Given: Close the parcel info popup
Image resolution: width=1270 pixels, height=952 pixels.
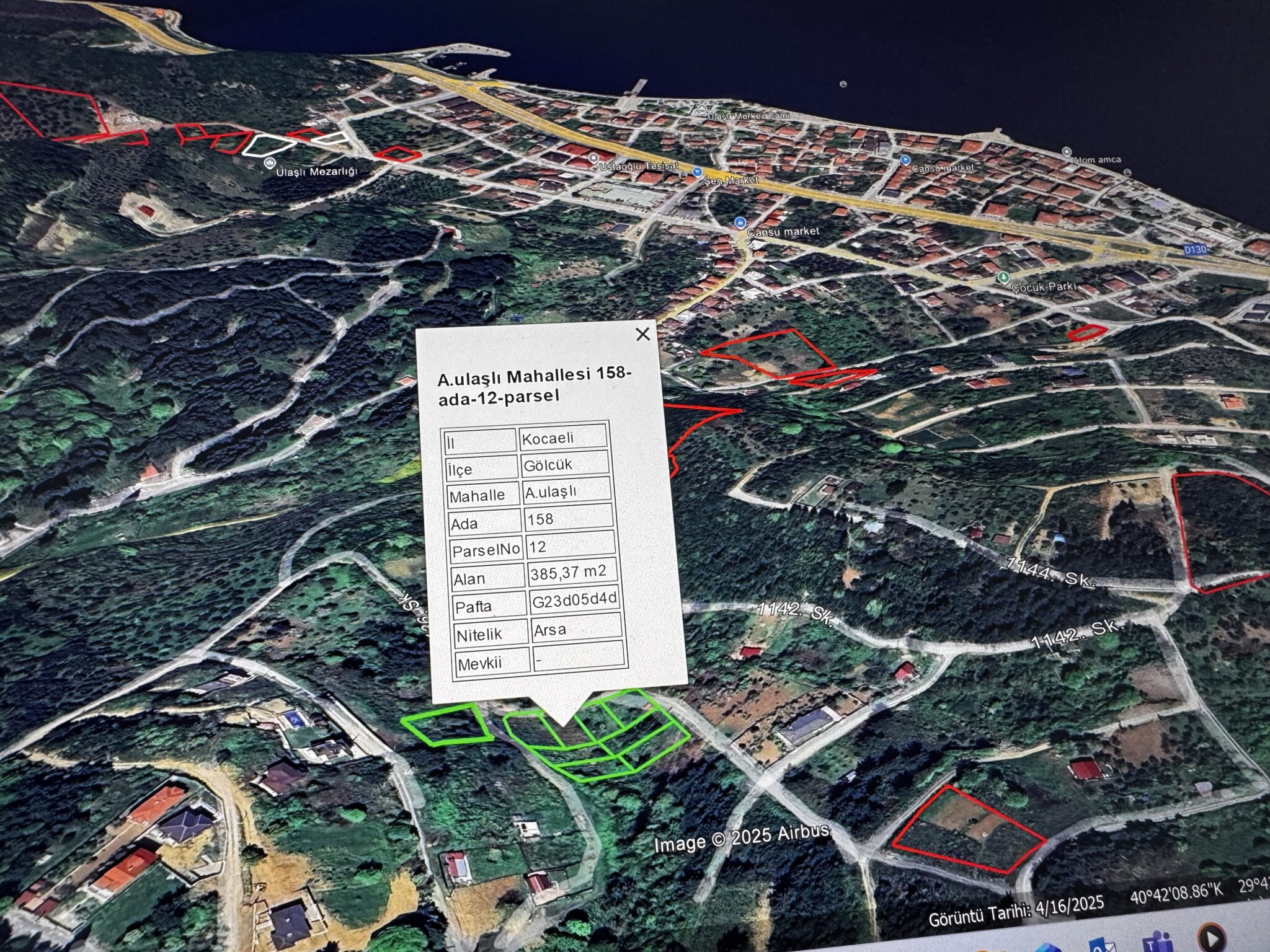Looking at the screenshot, I should pos(642,334).
